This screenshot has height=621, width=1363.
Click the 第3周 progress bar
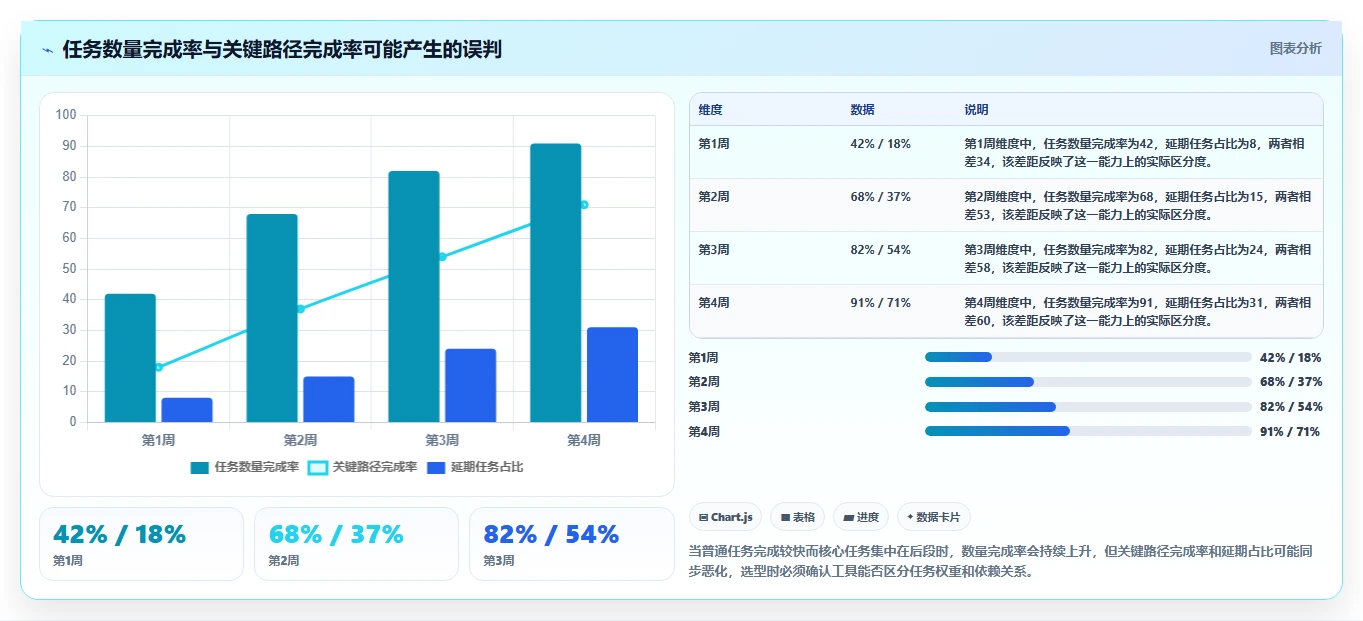click(1088, 407)
